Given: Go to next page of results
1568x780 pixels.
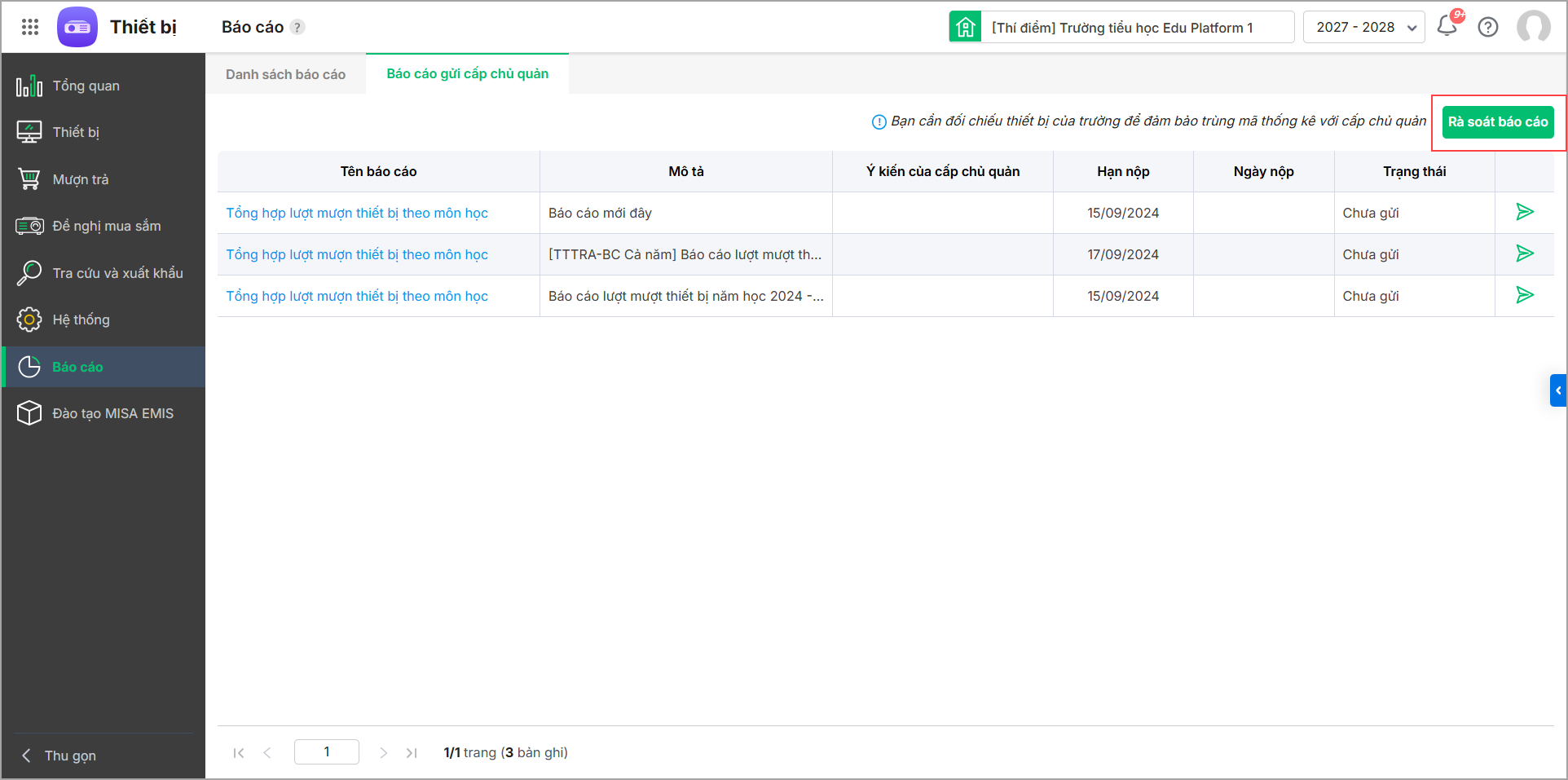Looking at the screenshot, I should pos(383,752).
